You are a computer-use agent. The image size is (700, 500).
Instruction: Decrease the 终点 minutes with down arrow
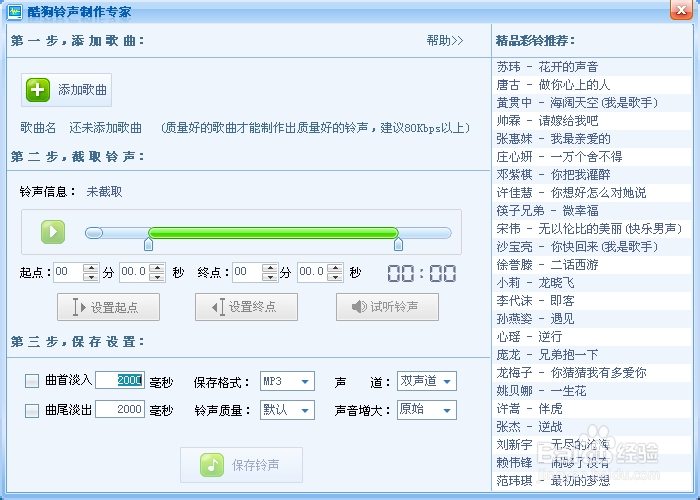pyautogui.click(x=270, y=277)
